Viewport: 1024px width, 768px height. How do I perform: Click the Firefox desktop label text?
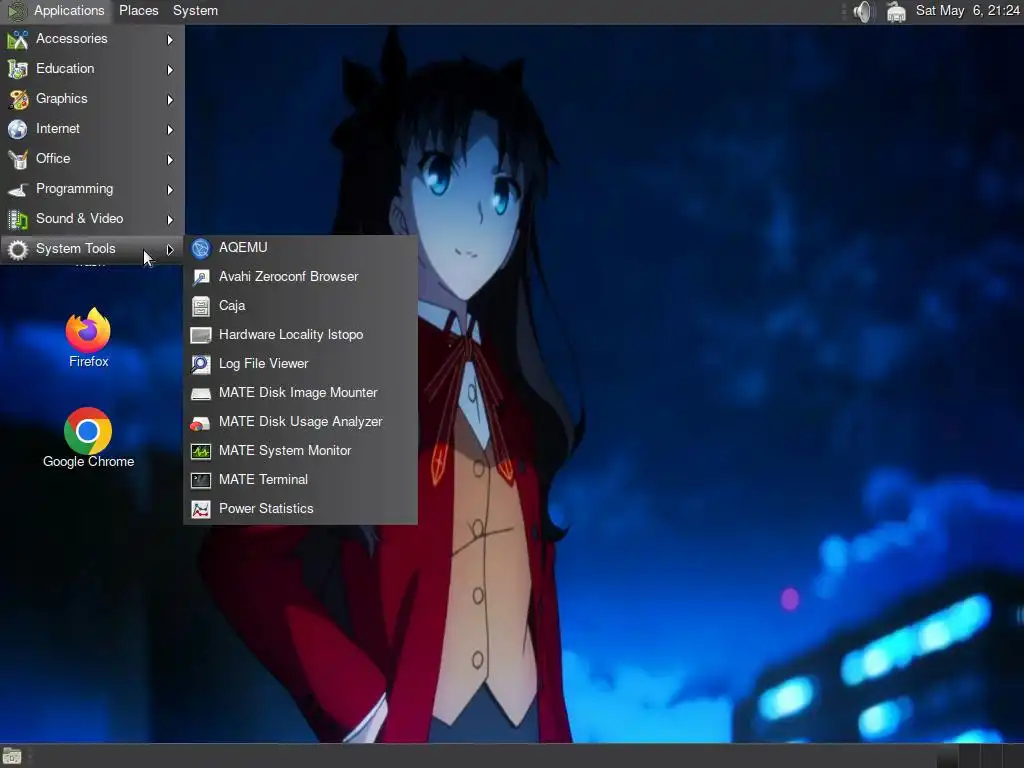(x=89, y=361)
